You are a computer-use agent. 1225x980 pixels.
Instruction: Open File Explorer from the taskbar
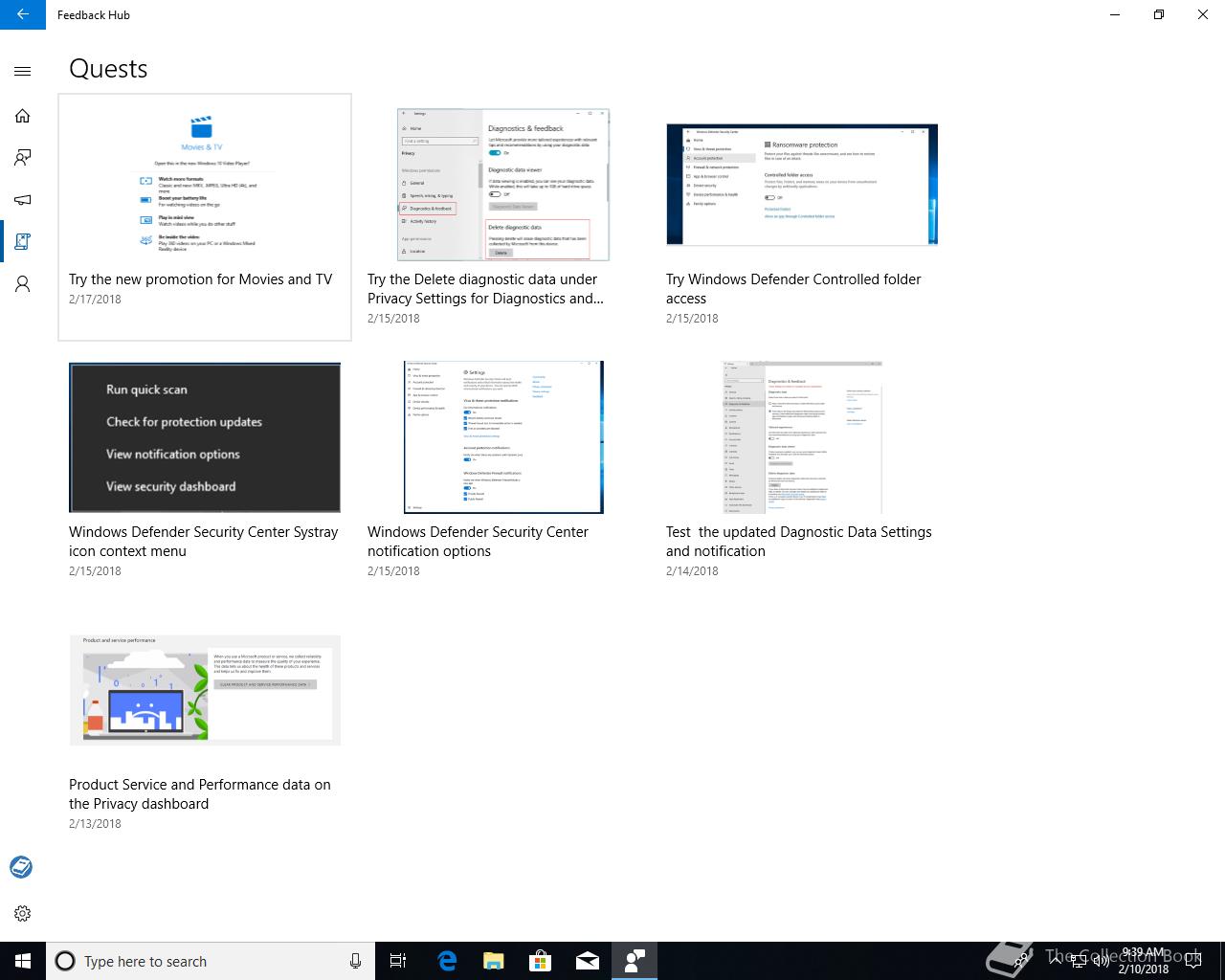click(493, 961)
